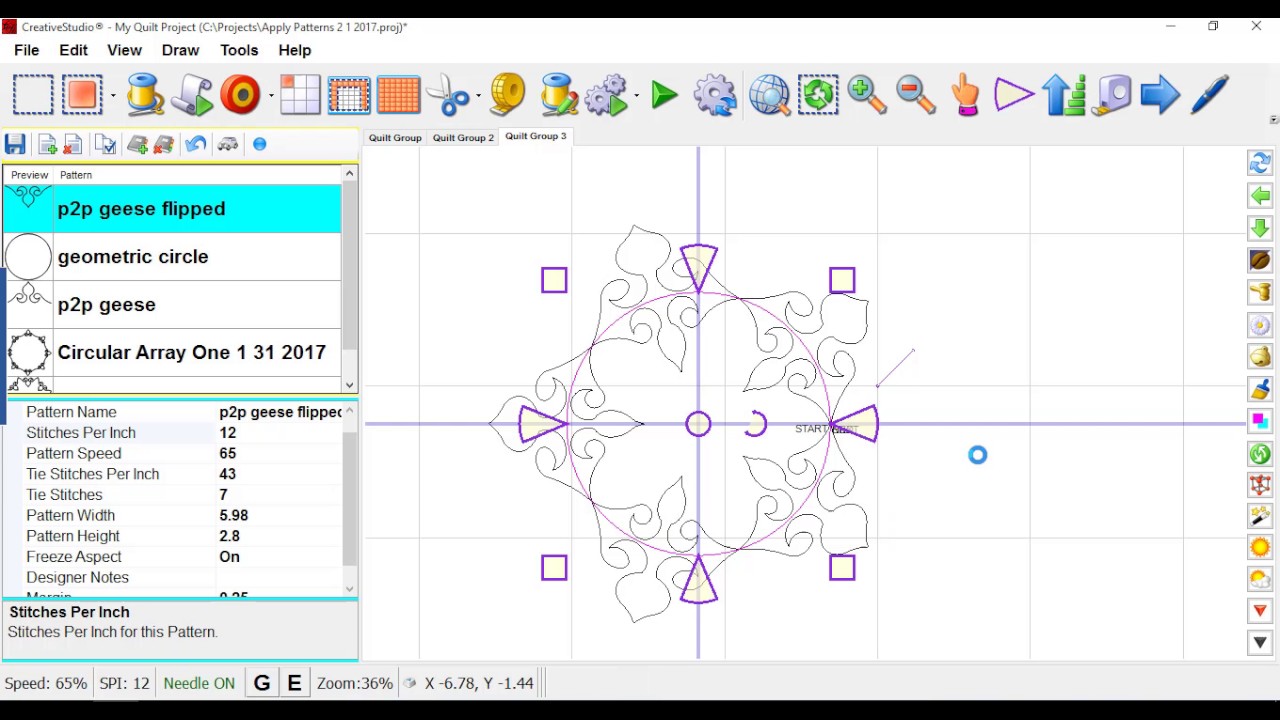
Task: Open the File menu
Action: (27, 50)
